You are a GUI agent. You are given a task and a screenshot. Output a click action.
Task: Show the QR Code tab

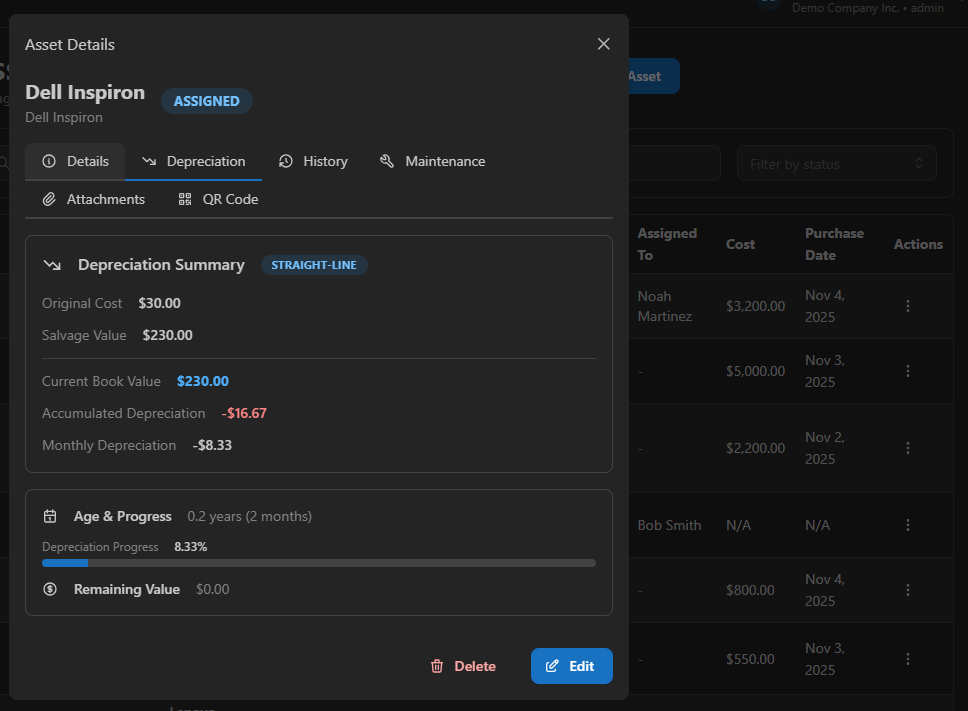(x=218, y=199)
